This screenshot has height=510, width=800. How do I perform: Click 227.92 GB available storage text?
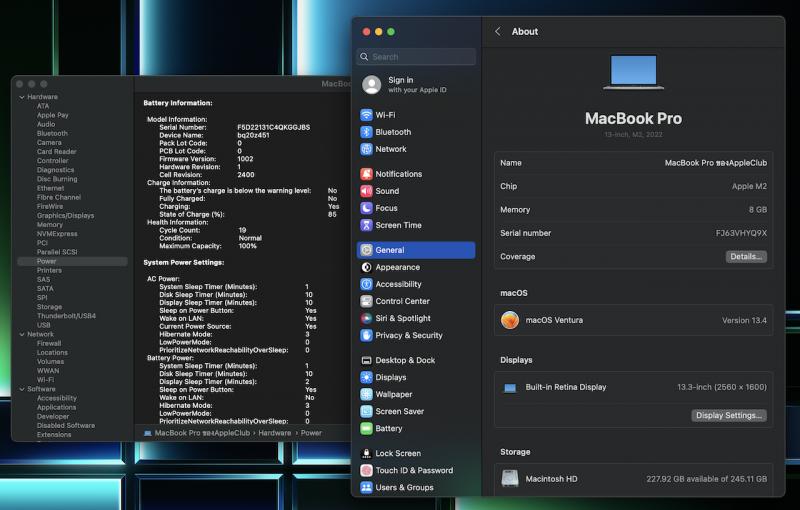pos(706,479)
